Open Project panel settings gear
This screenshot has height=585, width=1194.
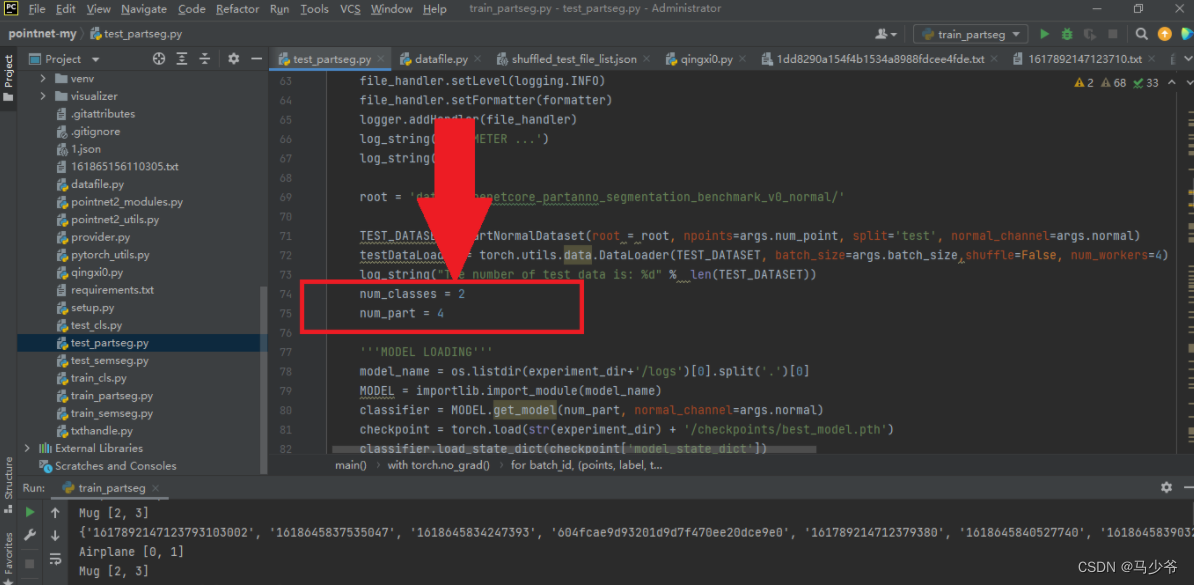pyautogui.click(x=234, y=59)
